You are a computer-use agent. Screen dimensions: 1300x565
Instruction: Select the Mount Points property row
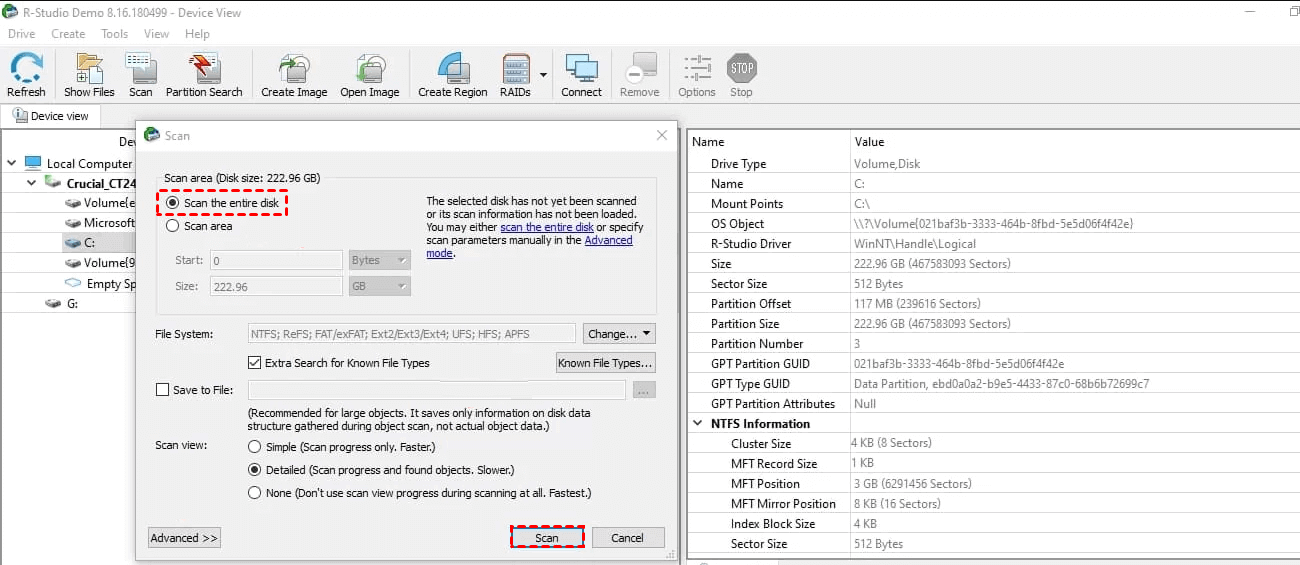pos(994,203)
